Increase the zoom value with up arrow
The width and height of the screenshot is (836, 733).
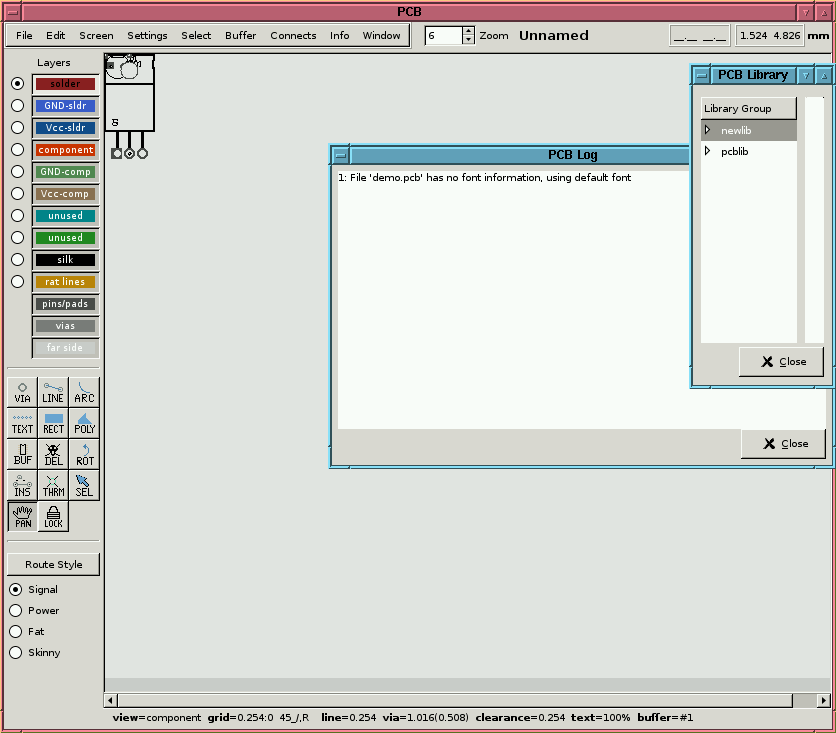coord(468,30)
